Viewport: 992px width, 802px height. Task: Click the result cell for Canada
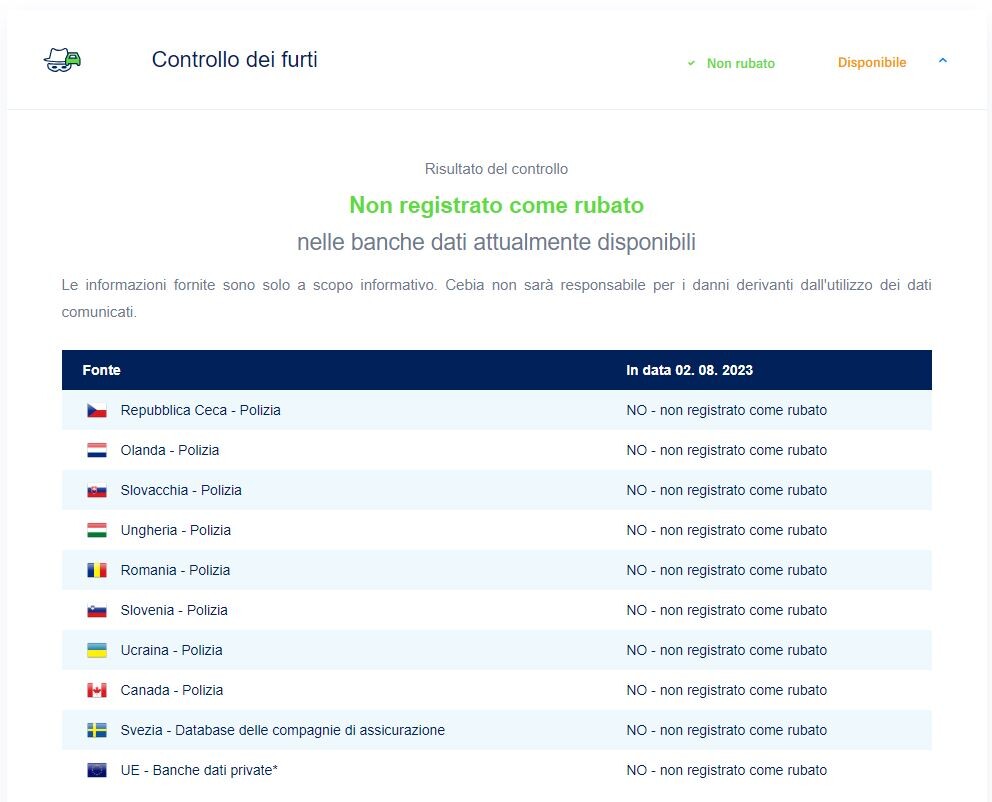tap(726, 690)
